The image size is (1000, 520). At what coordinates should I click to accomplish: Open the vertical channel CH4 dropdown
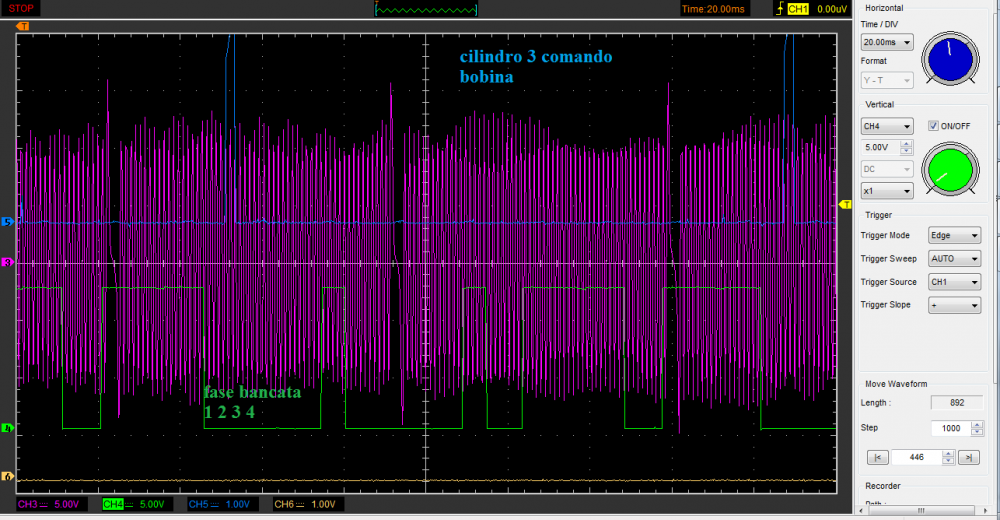(x=886, y=126)
